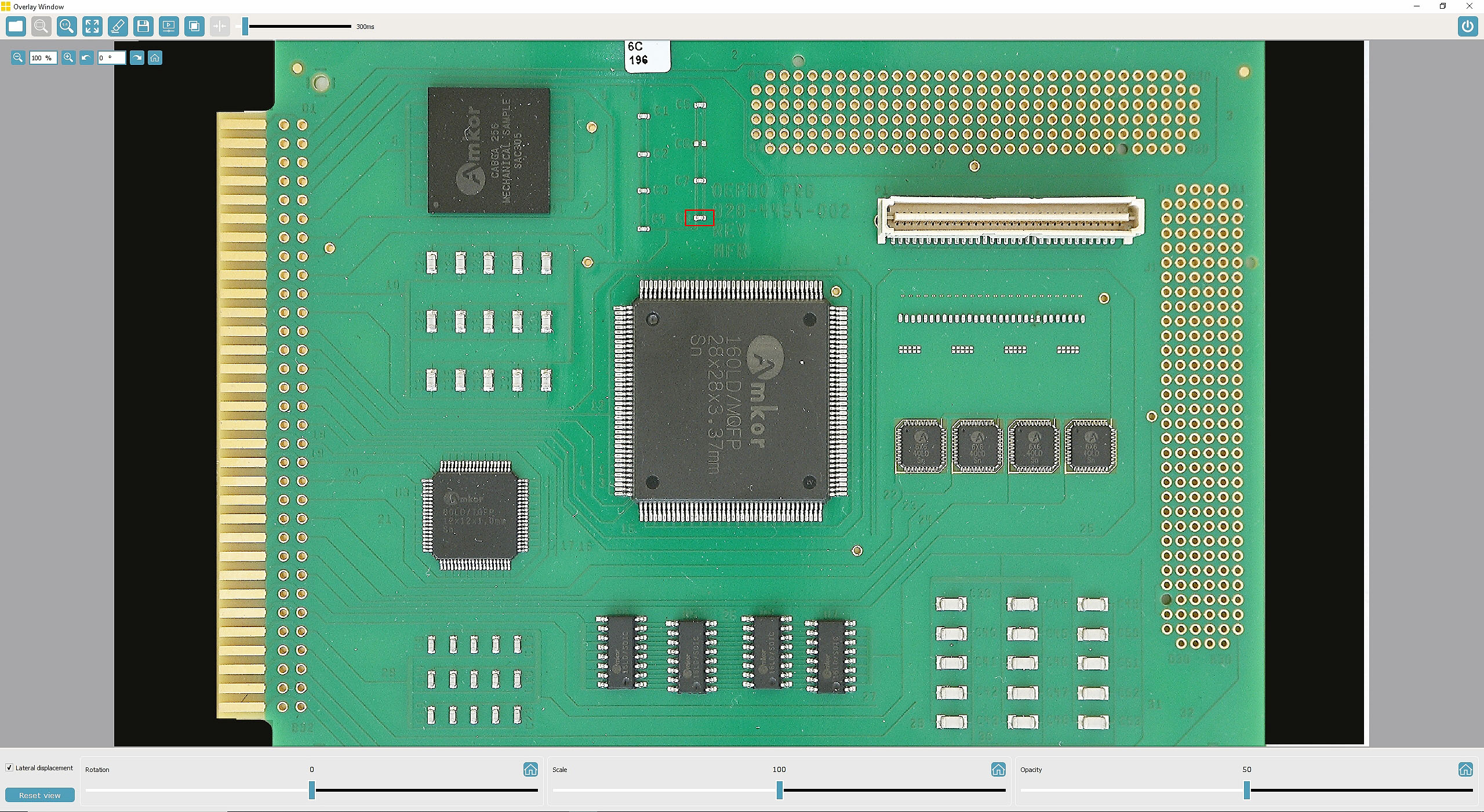Click the Reset view button
1484x812 pixels.
40,795
